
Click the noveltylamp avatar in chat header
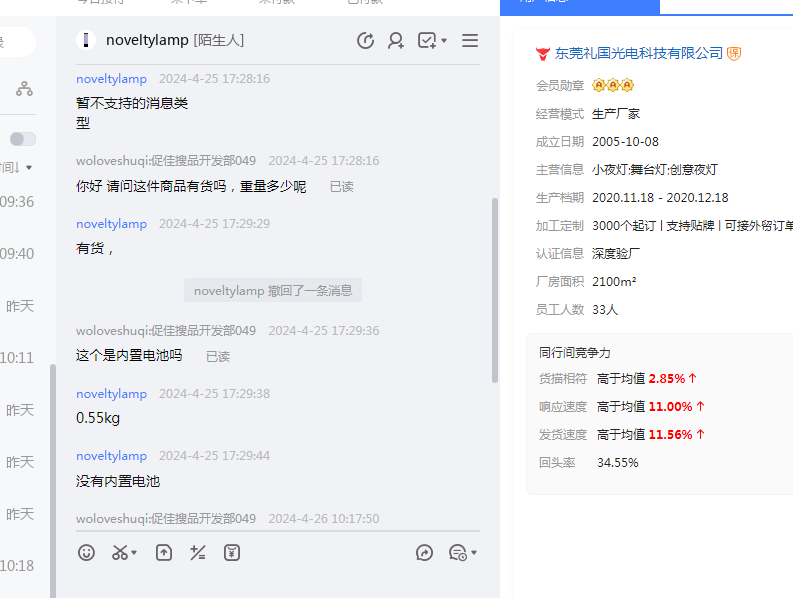(86, 40)
